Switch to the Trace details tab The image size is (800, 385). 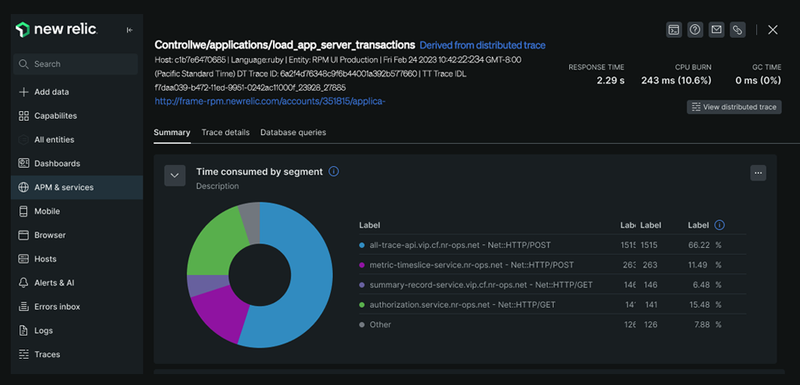pos(226,133)
